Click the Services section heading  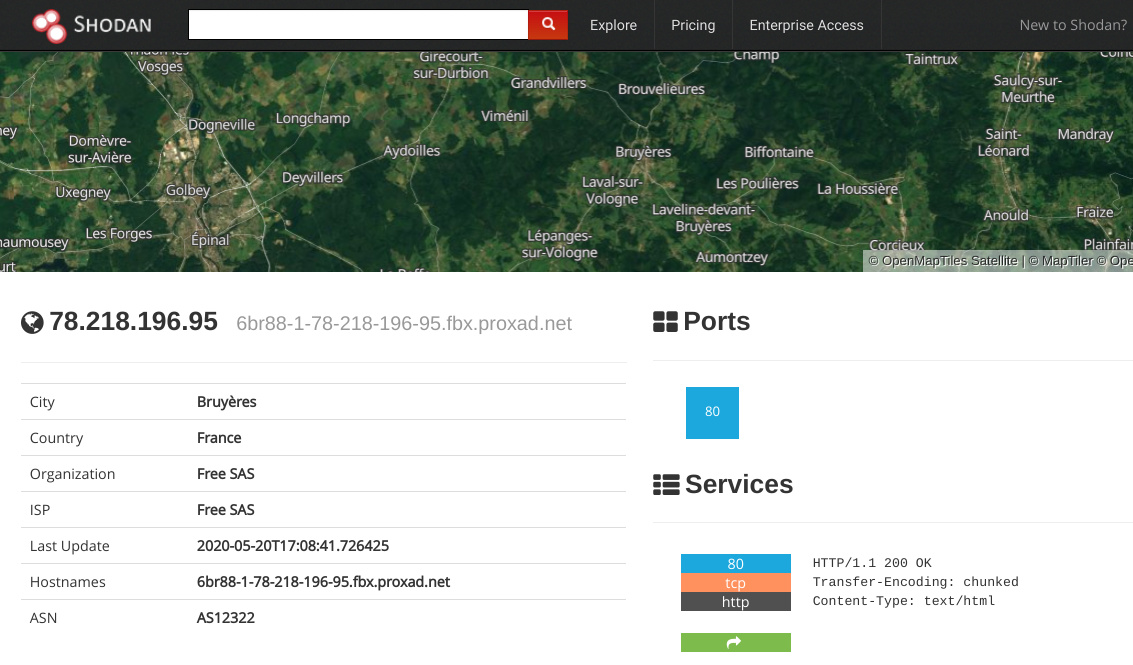[x=739, y=484]
